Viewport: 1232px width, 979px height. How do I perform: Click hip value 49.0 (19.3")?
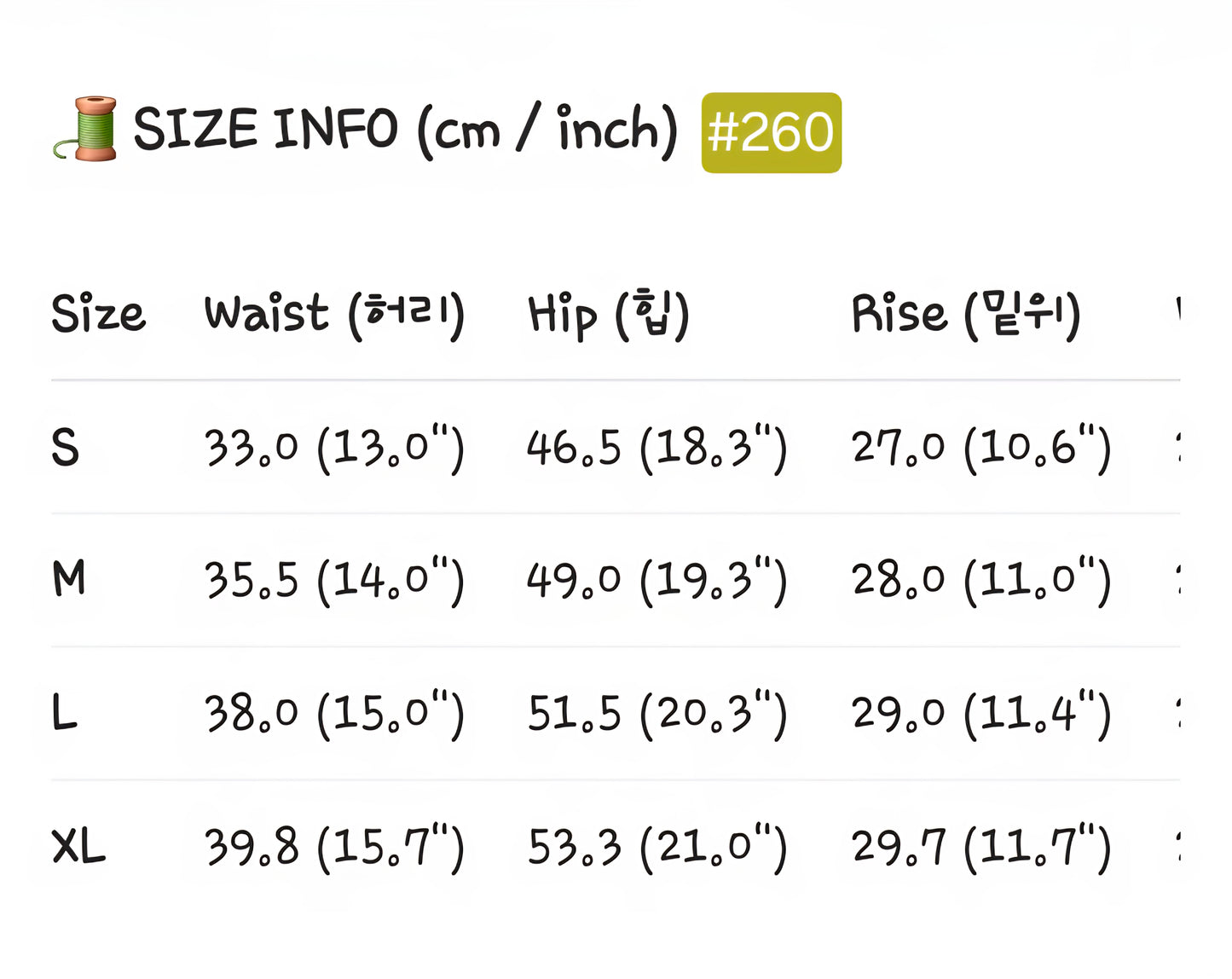[656, 581]
